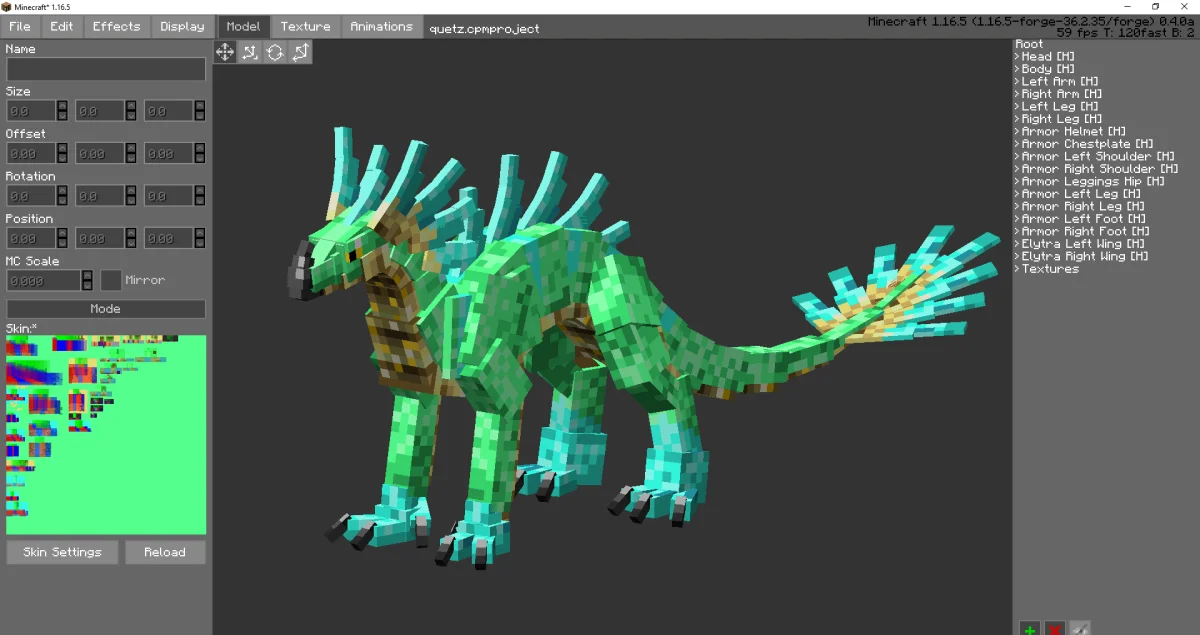Select the Armor Right Foot [H] item
The image size is (1200, 635).
tap(1086, 232)
